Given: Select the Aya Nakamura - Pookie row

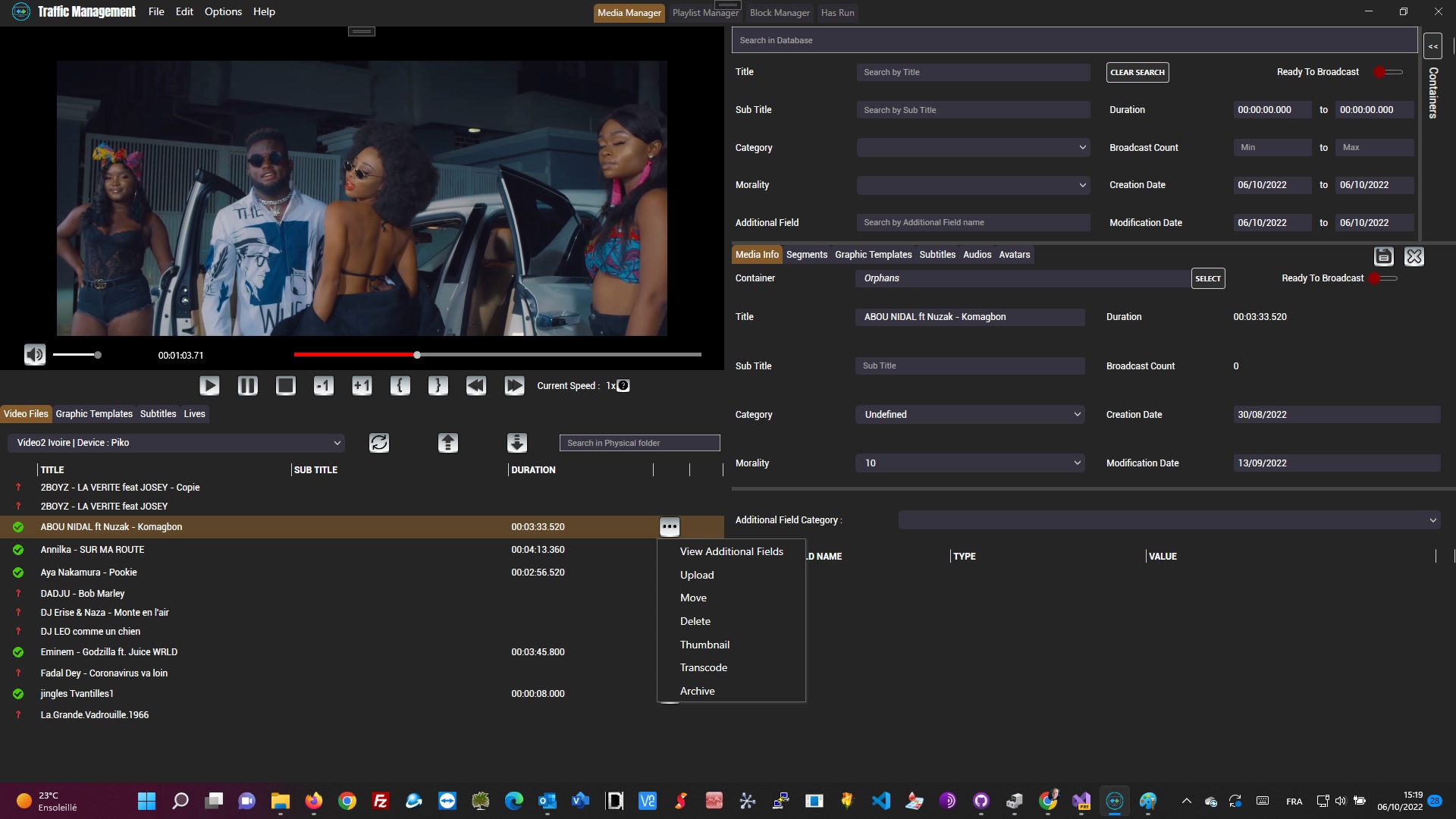Looking at the screenshot, I should [362, 573].
